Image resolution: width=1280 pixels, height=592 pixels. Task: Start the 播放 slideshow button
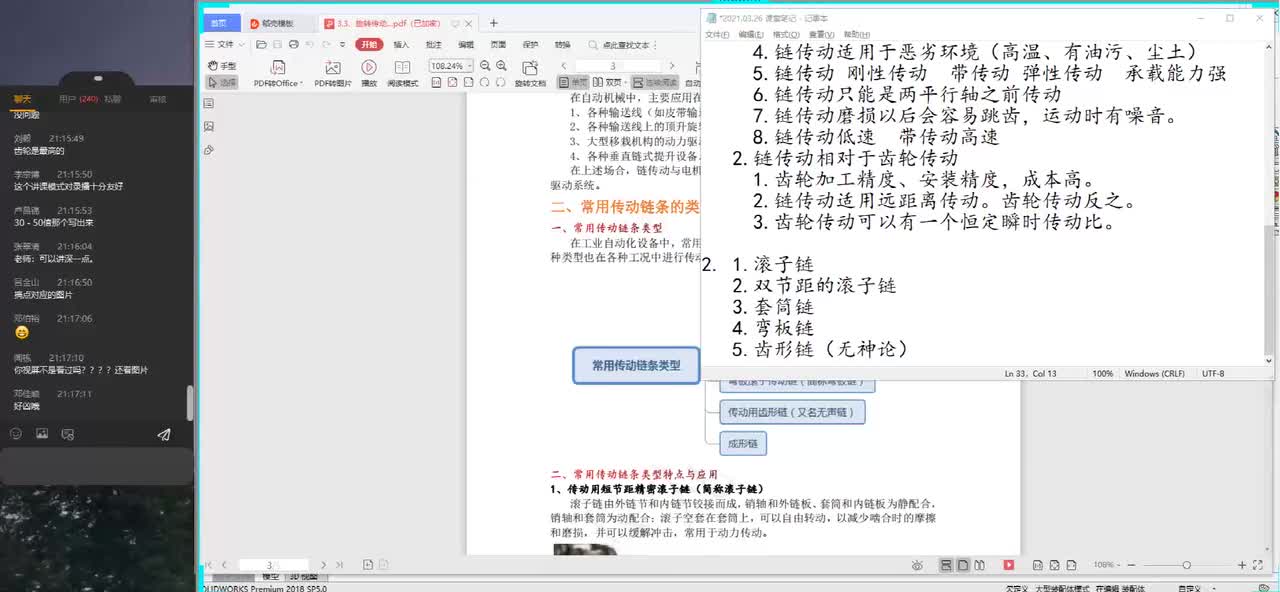[x=369, y=73]
